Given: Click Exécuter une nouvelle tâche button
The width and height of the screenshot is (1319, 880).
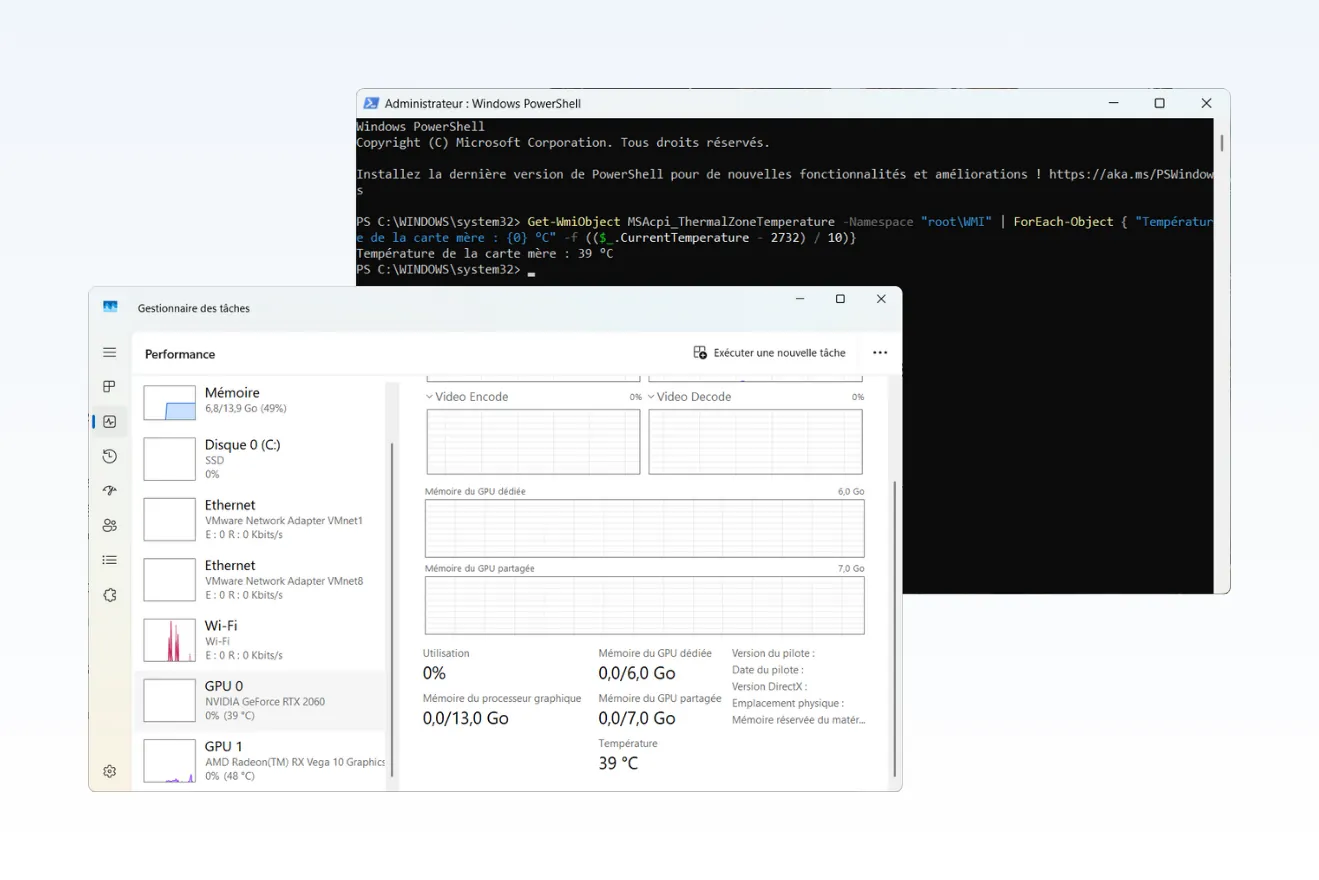Looking at the screenshot, I should 769,353.
